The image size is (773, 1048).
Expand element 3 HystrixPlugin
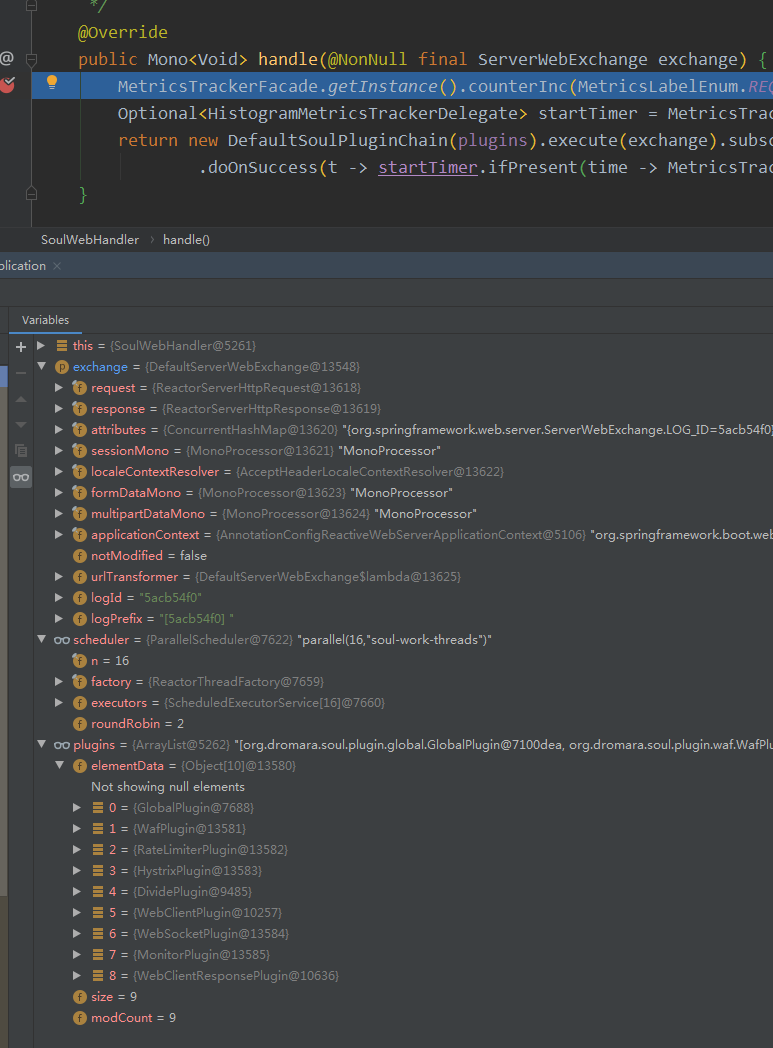[77, 870]
